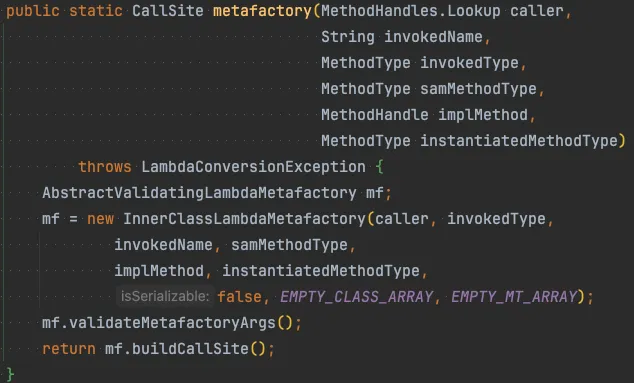Viewport: 634px width, 383px height.
Task: Click the green opening brace after LambdaConversionException
Action: point(379,167)
